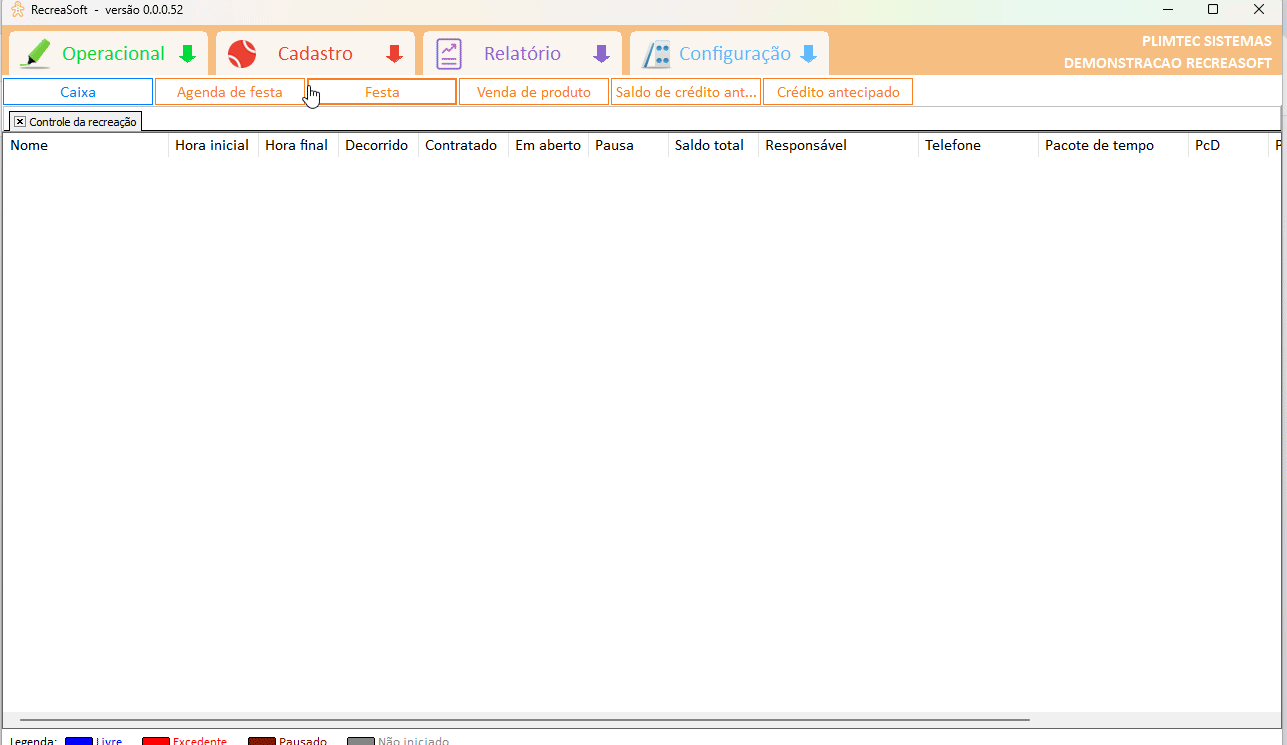Screen dimensions: 1287x745
Task: Click the blue Configuração panel icon
Action: point(656,54)
